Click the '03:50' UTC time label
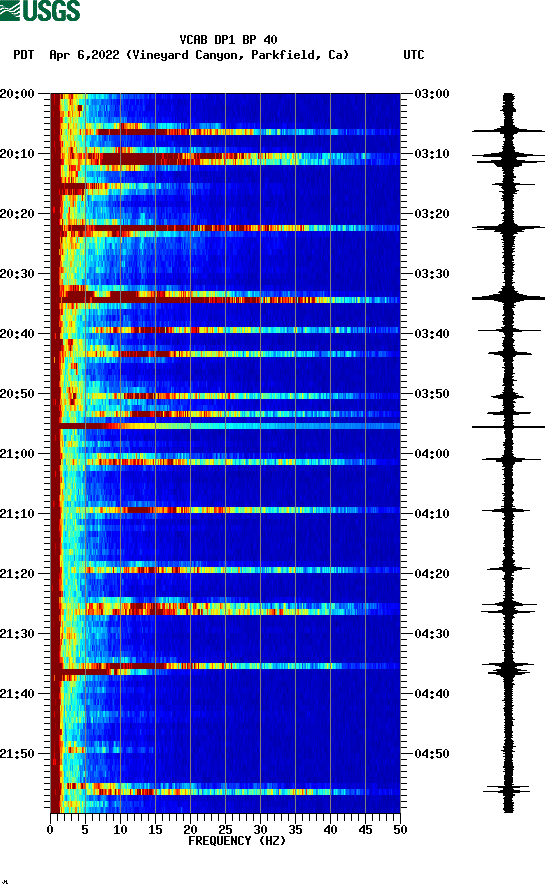 click(432, 394)
